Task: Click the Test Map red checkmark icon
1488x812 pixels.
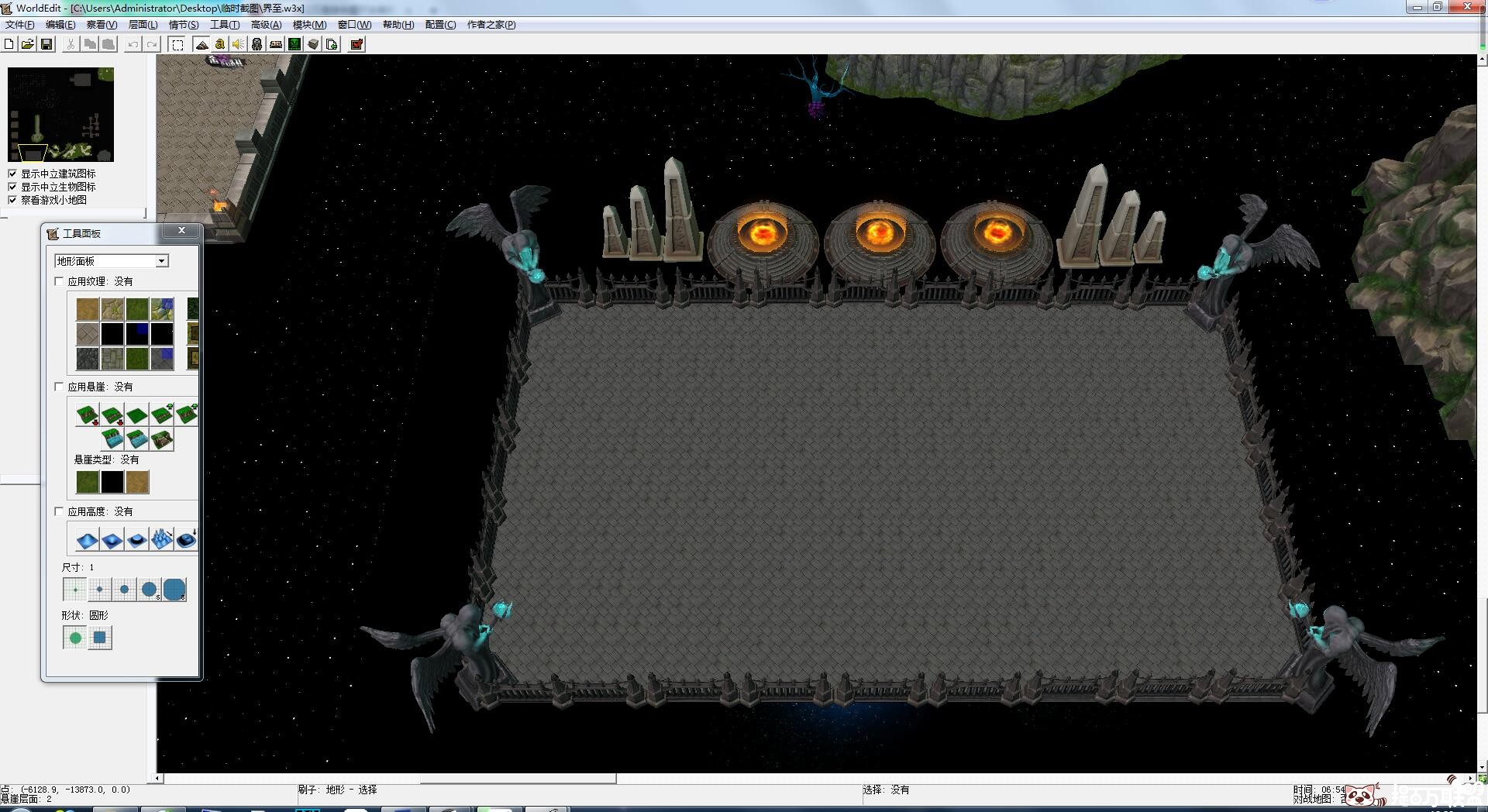Action: pos(356,44)
